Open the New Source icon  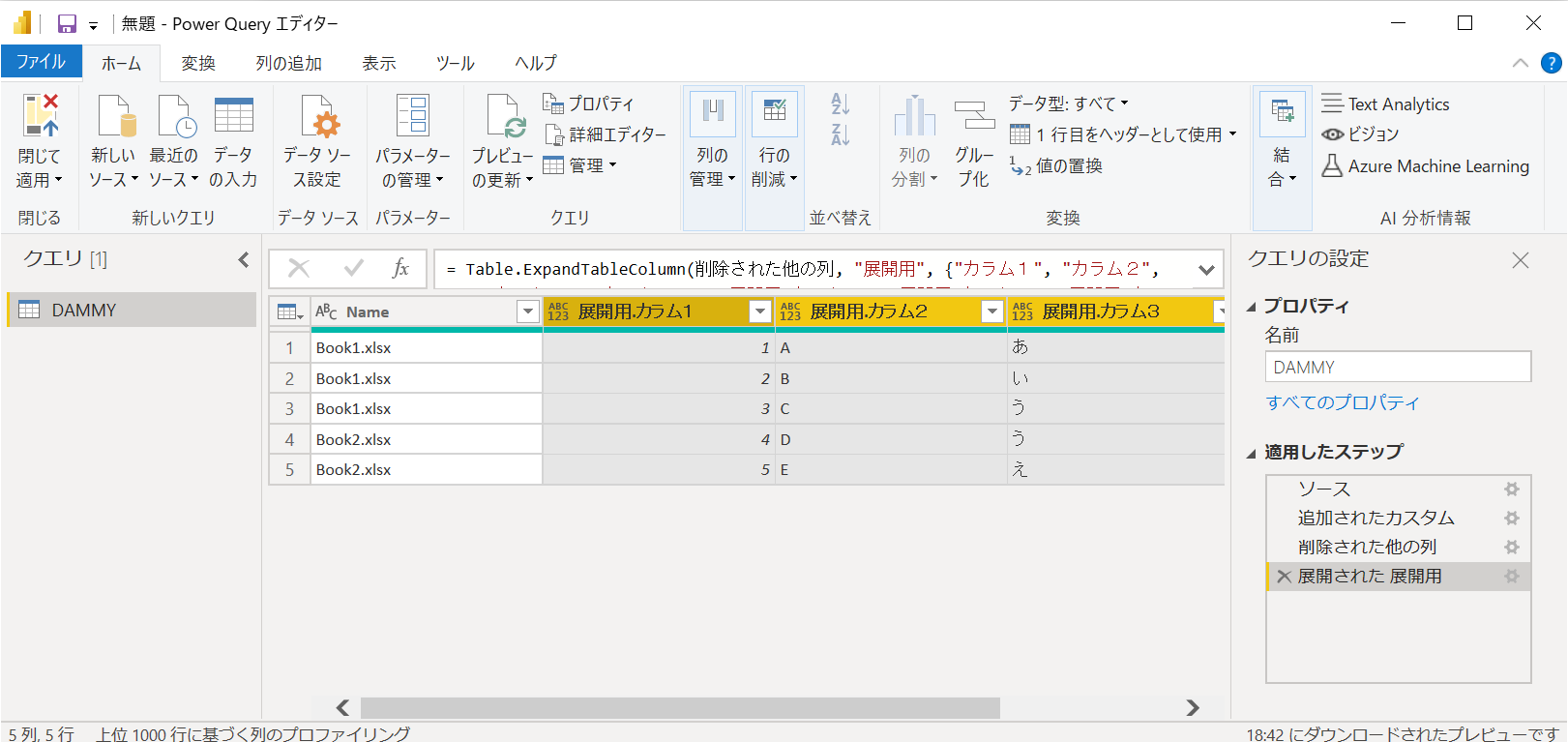point(115,116)
